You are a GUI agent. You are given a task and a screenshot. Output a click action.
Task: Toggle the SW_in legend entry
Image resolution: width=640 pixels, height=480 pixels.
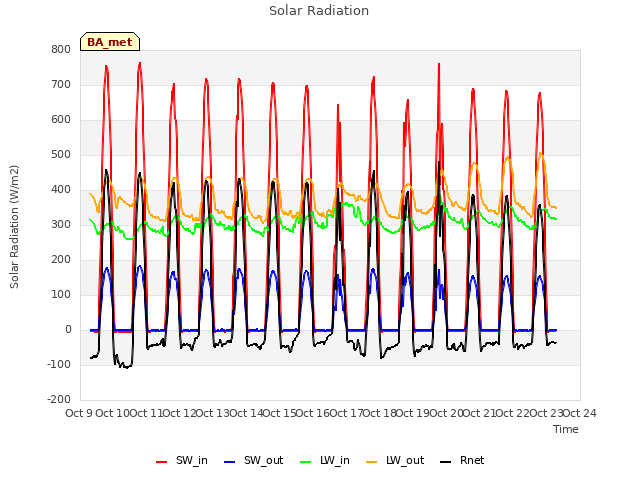point(182,461)
